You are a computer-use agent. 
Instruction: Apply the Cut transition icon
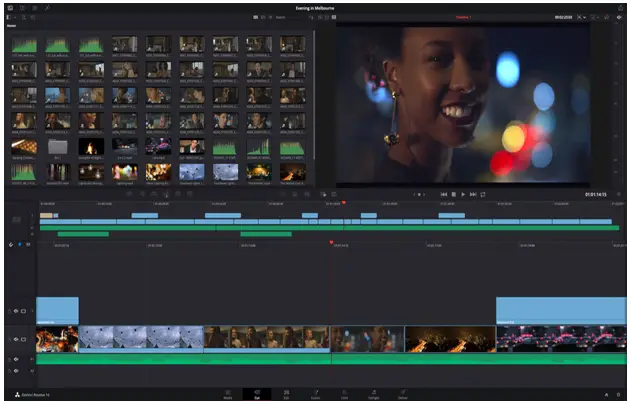[x=283, y=194]
